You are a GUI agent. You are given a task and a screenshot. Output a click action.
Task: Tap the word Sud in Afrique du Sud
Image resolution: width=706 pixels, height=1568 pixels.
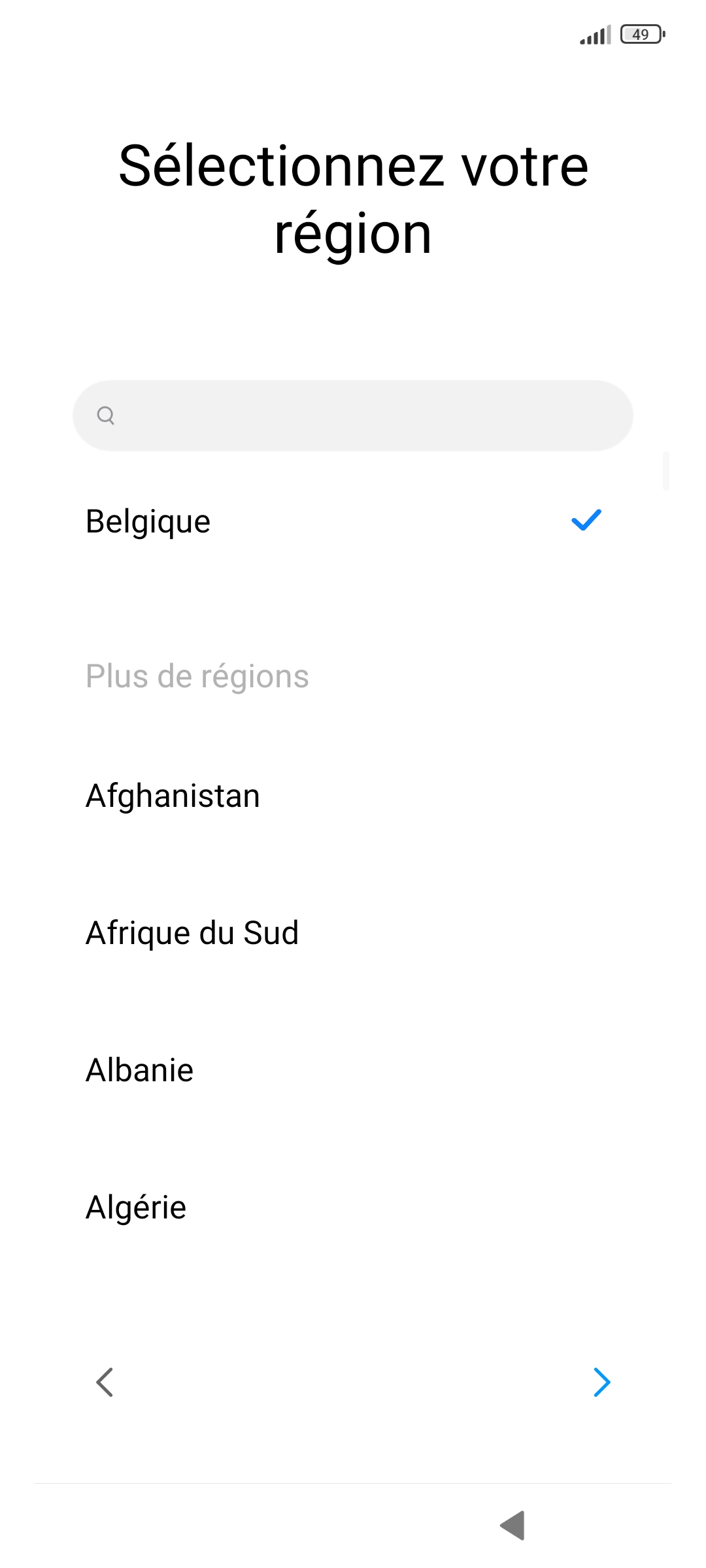(x=271, y=933)
